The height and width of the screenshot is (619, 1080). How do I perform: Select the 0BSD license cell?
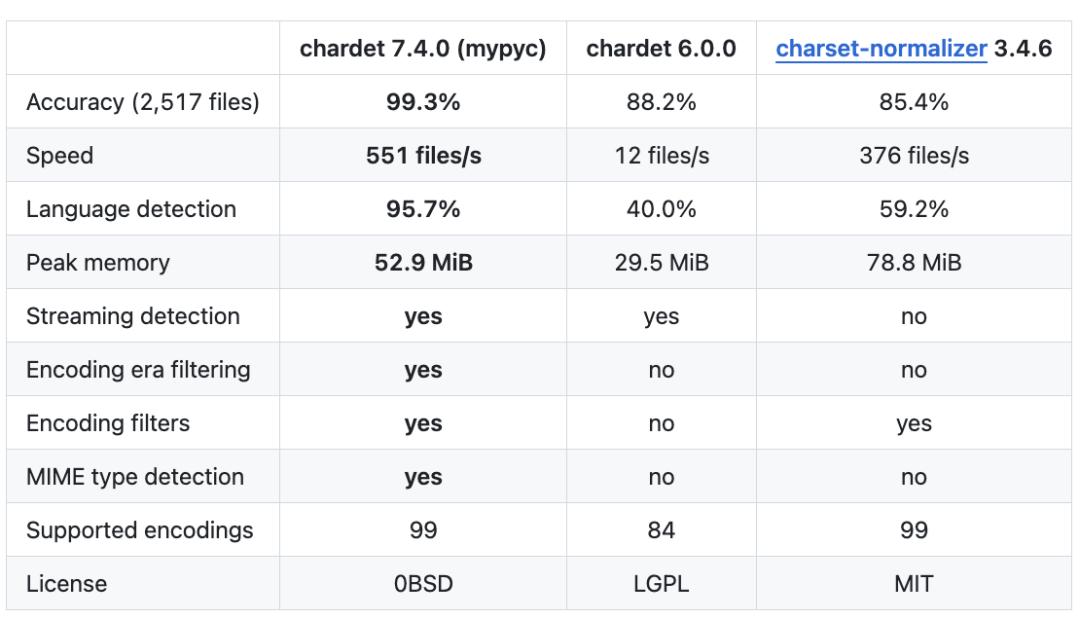click(423, 584)
